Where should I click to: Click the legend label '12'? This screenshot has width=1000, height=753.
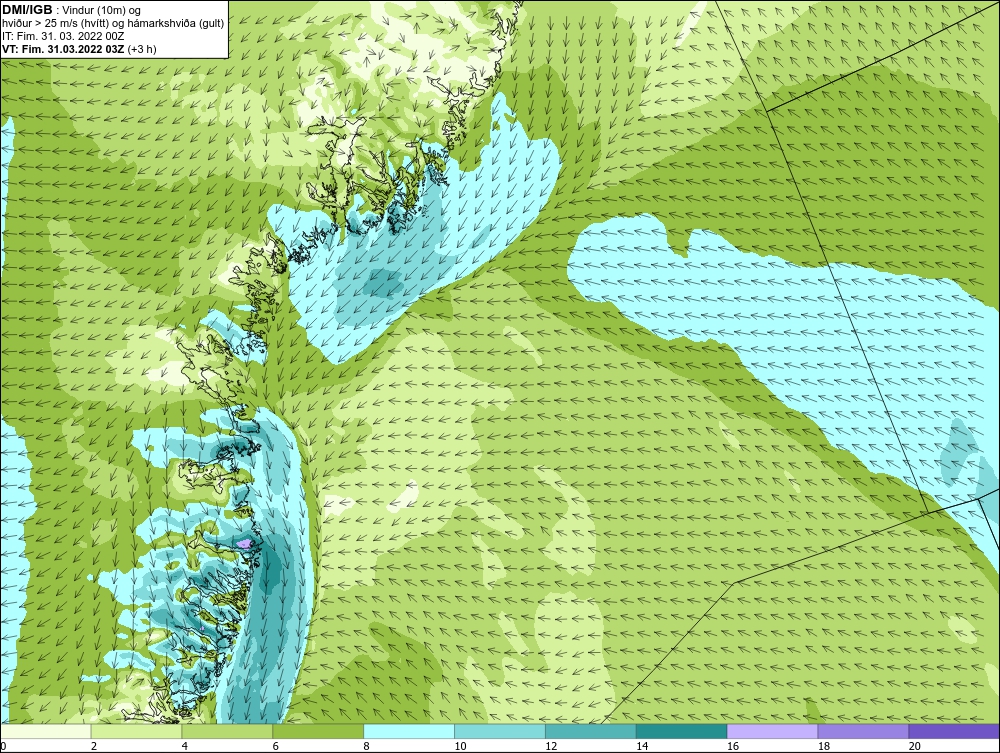pos(551,746)
